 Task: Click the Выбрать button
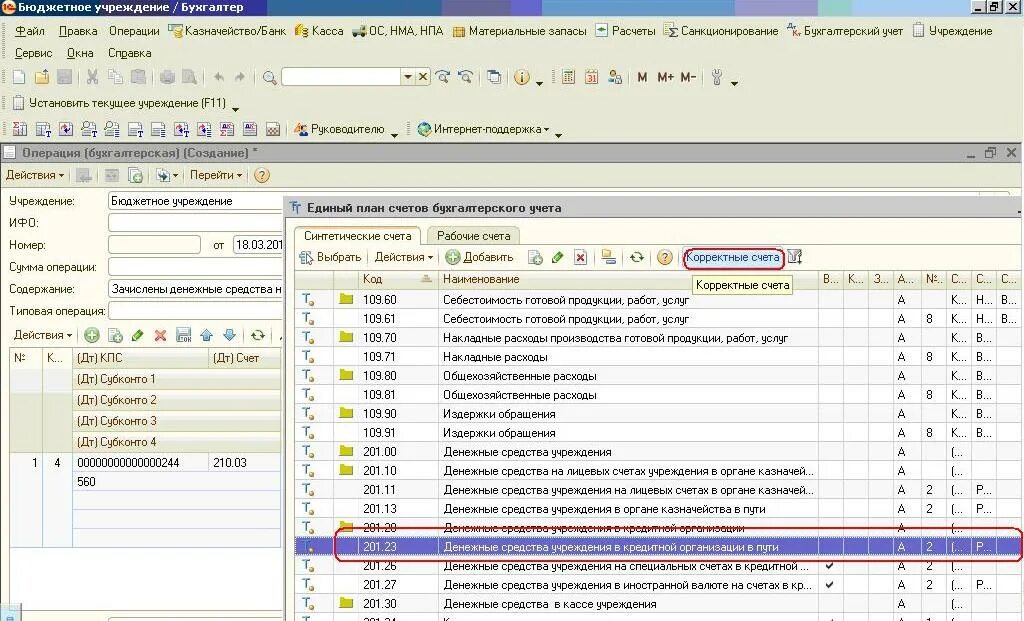tap(330, 257)
